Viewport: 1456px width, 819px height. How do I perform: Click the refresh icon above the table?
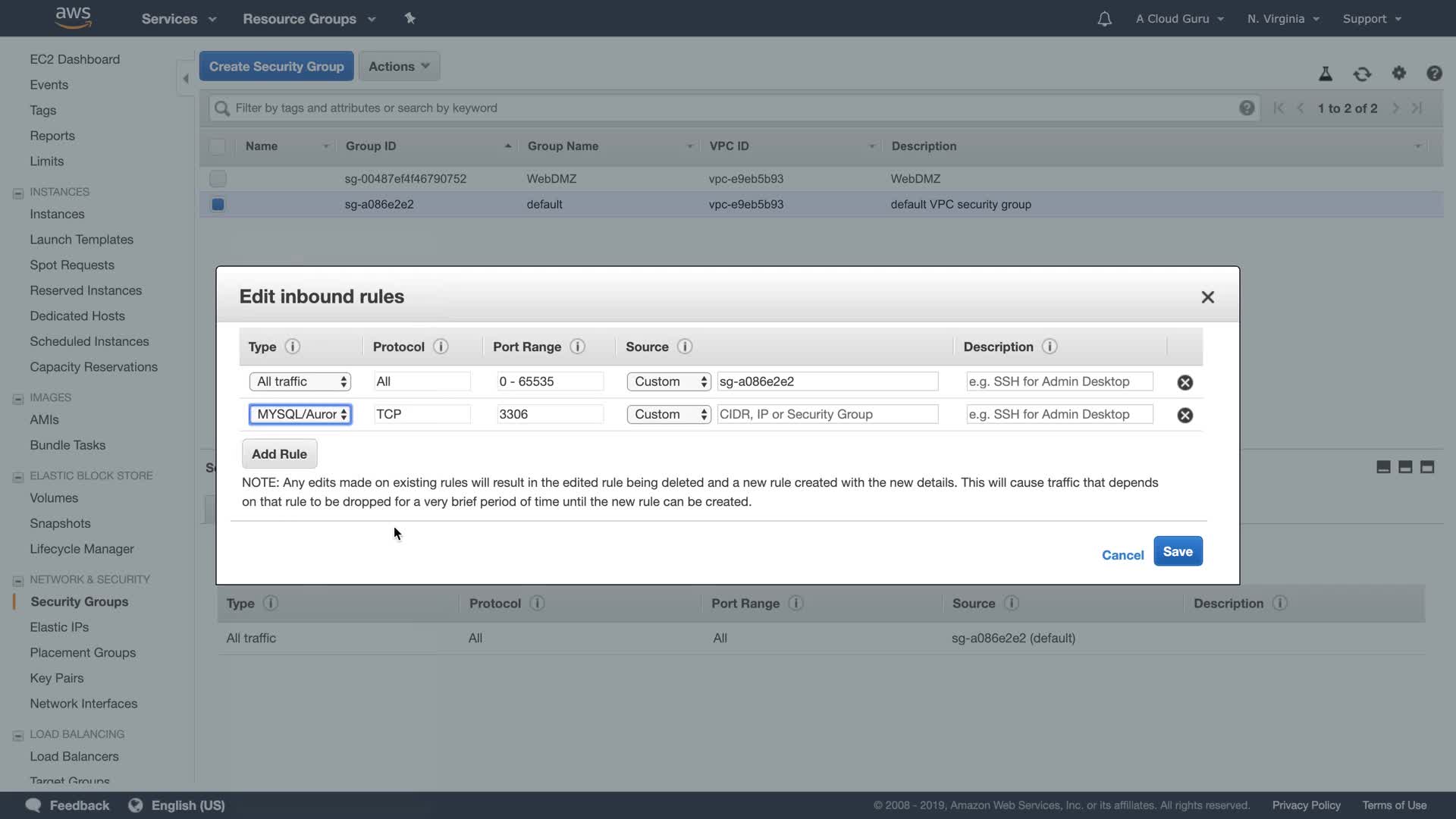click(x=1362, y=74)
